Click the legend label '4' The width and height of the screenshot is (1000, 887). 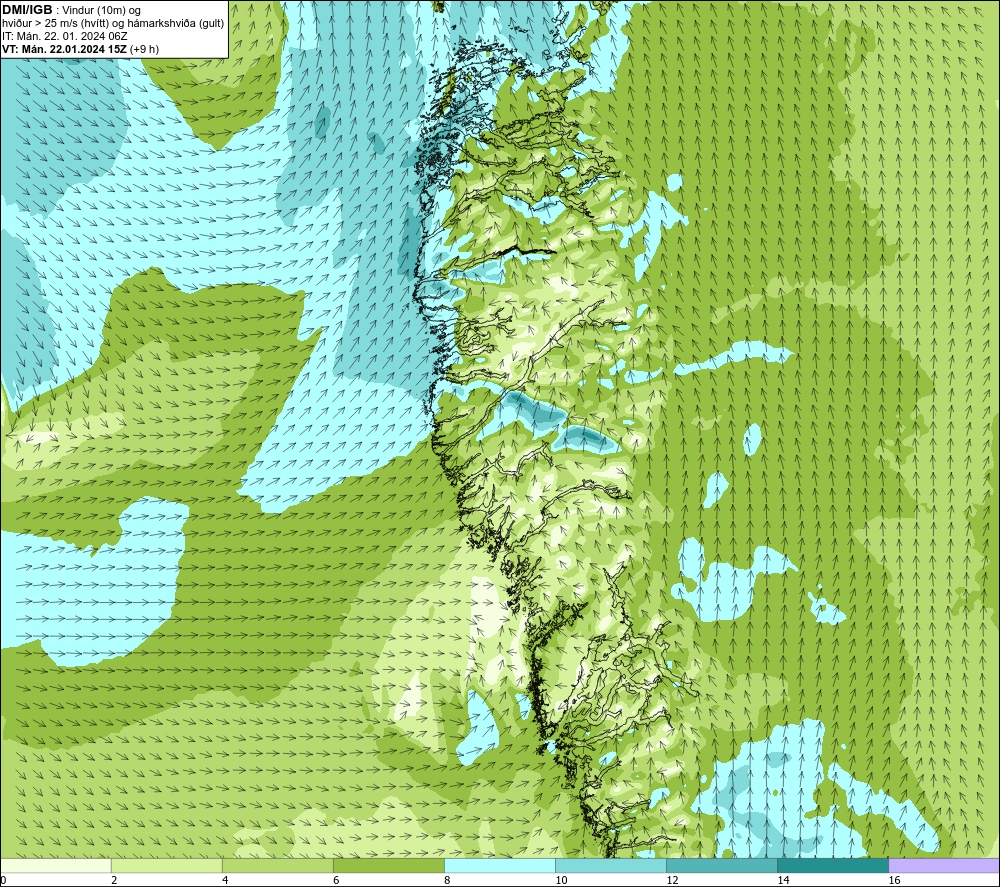coord(225,881)
